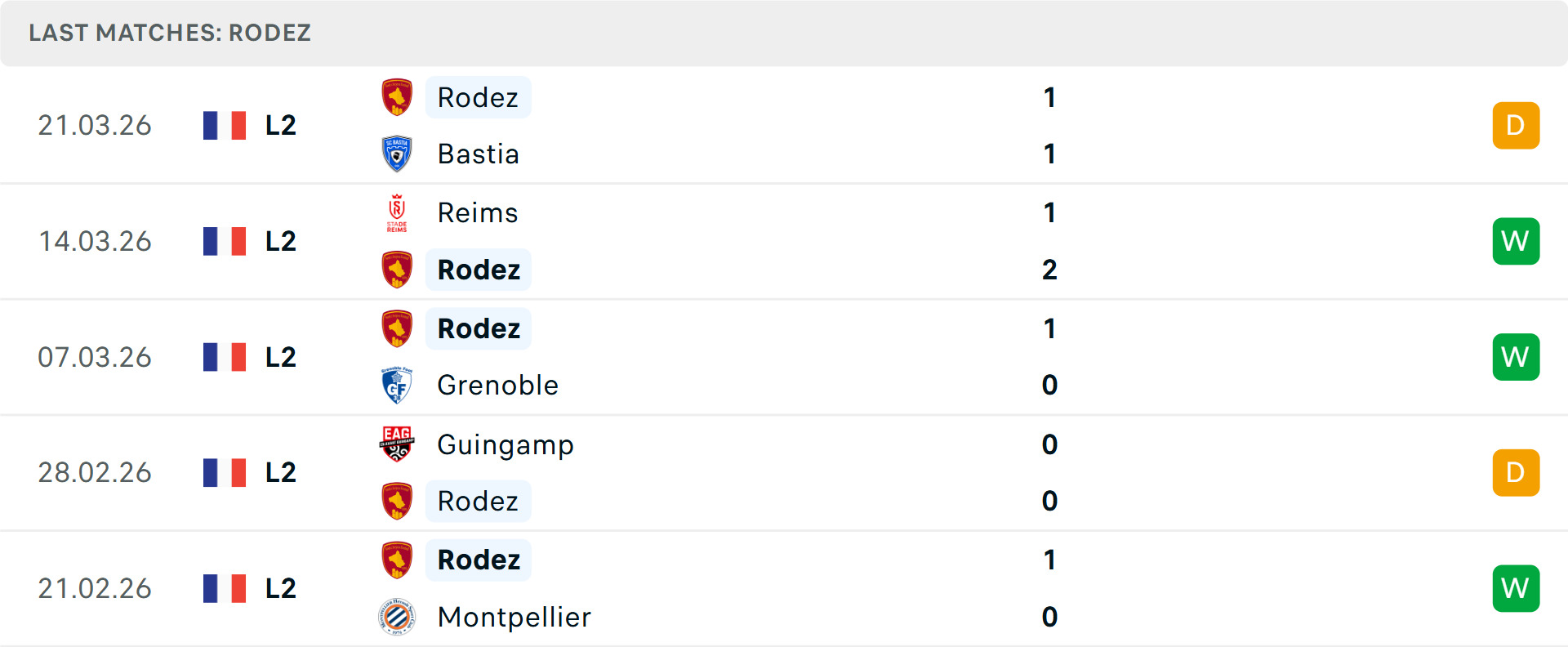Open the Montpellier team link
The height and width of the screenshot is (647, 1568).
514,617
